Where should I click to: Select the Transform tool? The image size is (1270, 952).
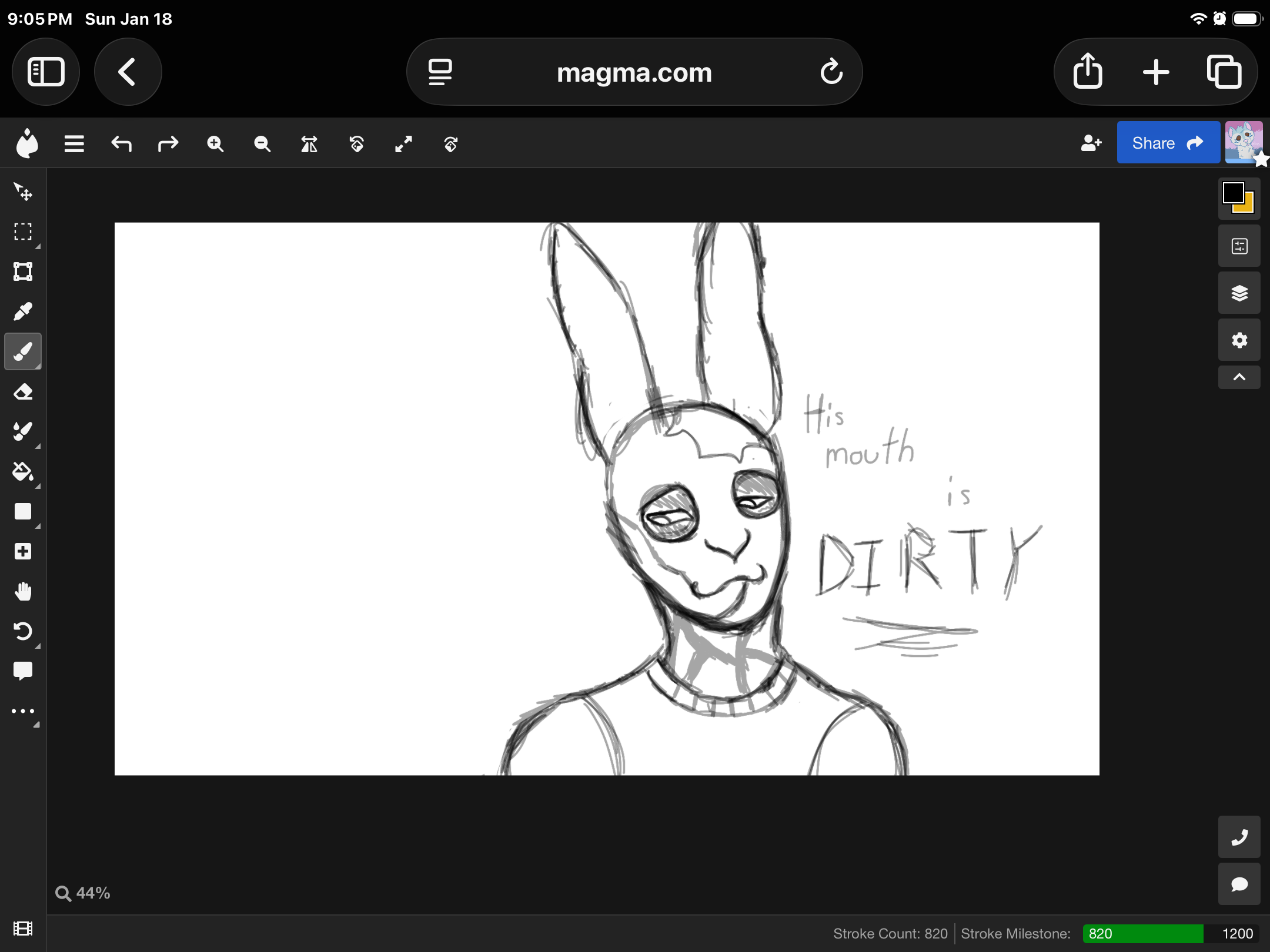(x=23, y=271)
